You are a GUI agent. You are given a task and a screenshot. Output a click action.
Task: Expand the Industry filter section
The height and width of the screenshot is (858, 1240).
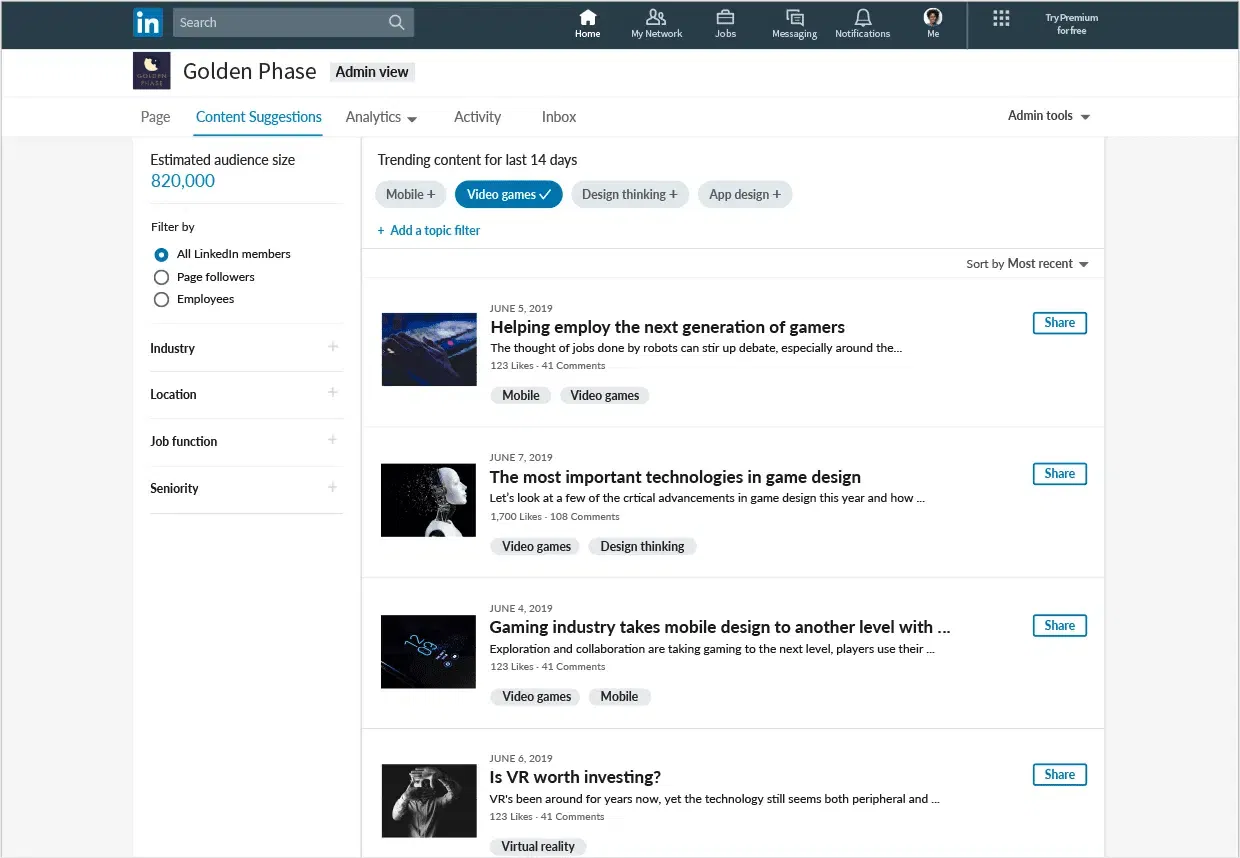[x=333, y=347]
